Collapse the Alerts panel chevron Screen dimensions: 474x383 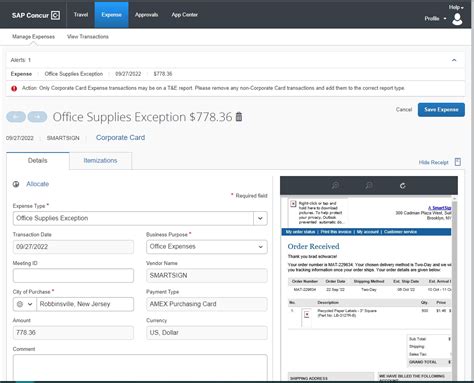pos(454,60)
